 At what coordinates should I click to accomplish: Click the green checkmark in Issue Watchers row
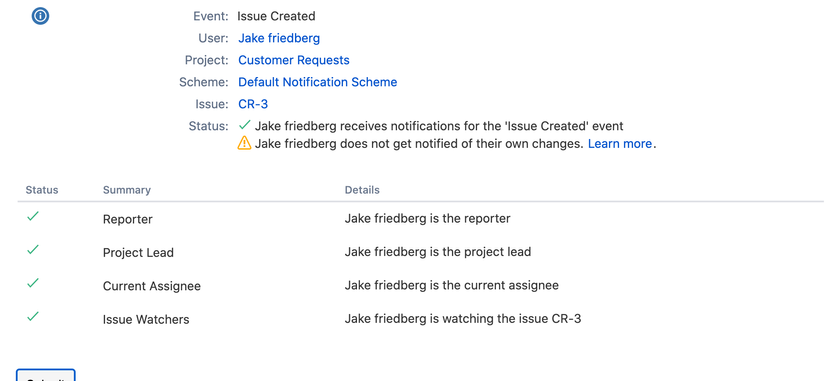click(x=33, y=316)
